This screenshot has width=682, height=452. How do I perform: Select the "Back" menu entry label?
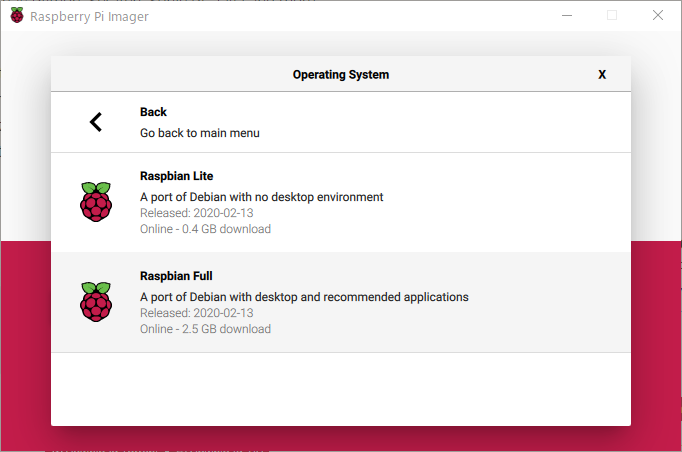click(x=153, y=112)
